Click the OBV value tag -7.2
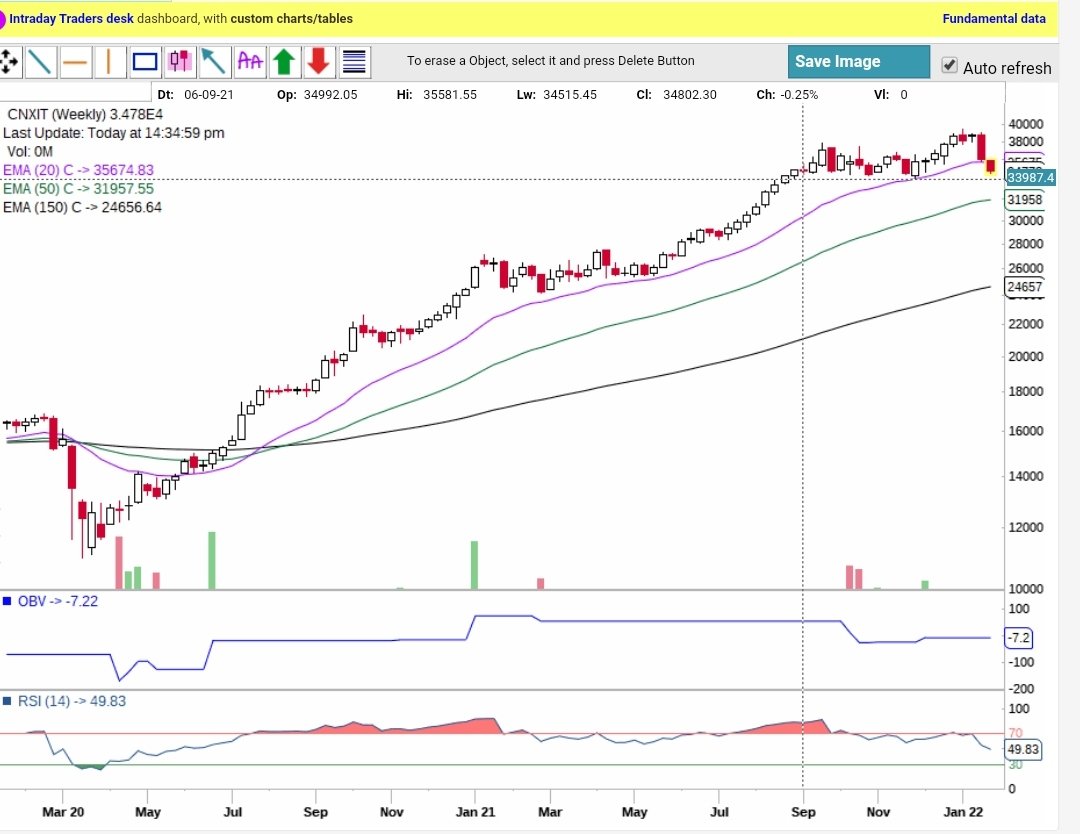1080x834 pixels. tap(1019, 638)
